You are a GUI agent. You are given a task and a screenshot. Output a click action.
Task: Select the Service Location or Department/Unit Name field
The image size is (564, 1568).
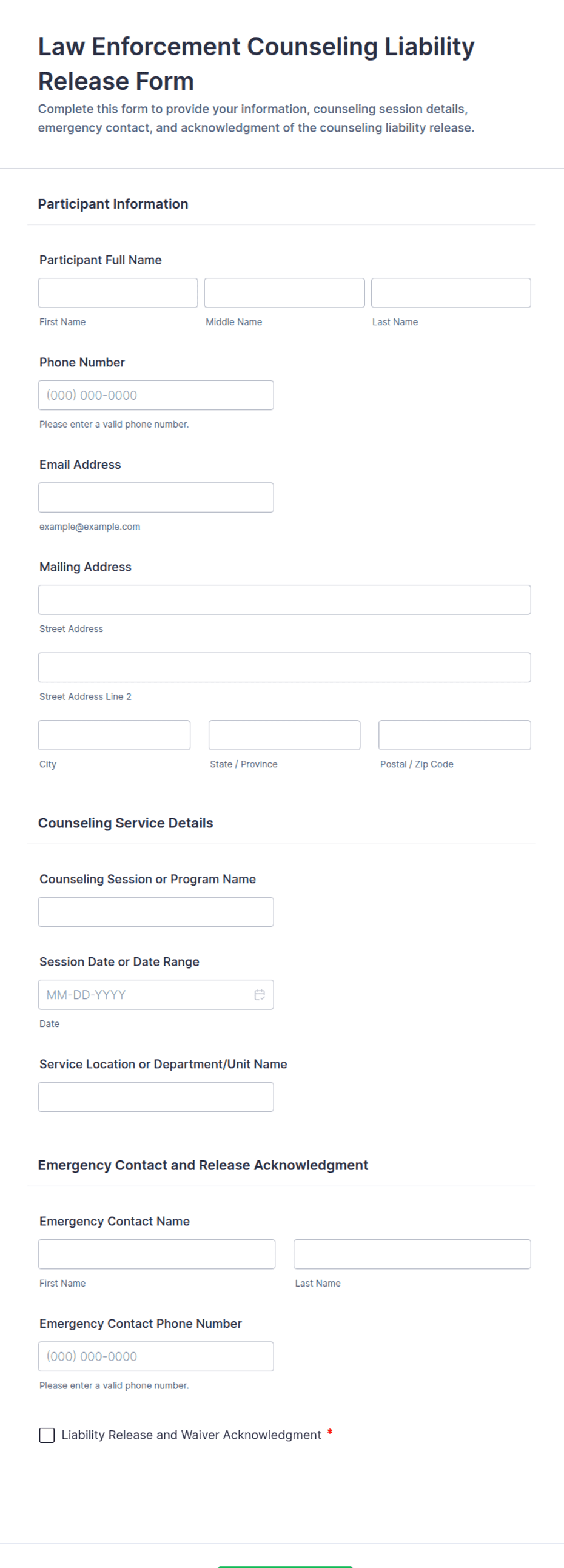(x=156, y=1096)
